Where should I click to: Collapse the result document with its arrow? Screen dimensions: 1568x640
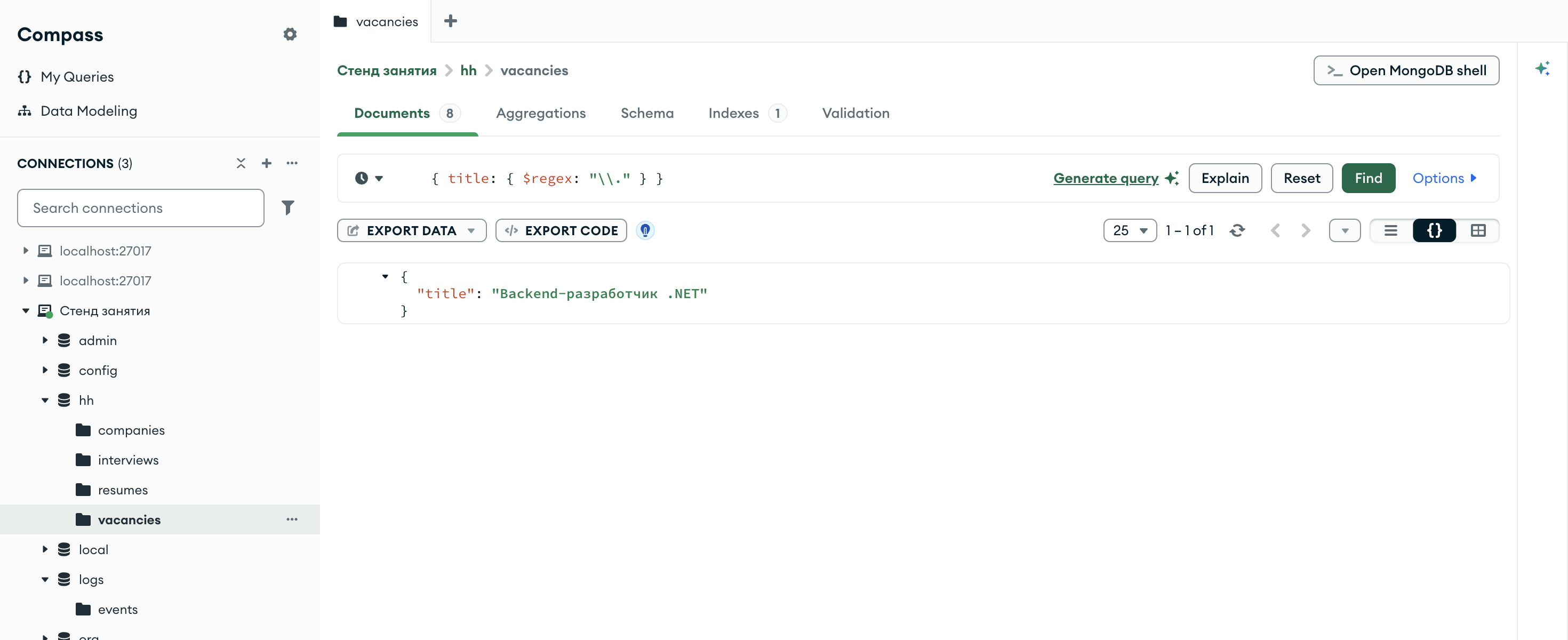tap(385, 276)
